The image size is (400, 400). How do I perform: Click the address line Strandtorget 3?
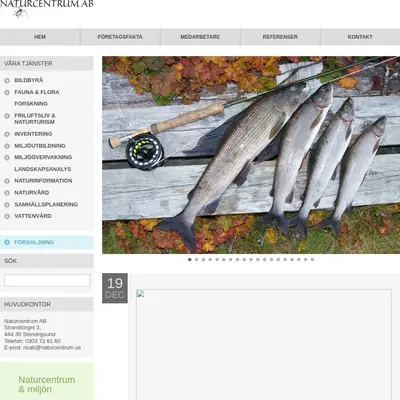[22, 328]
